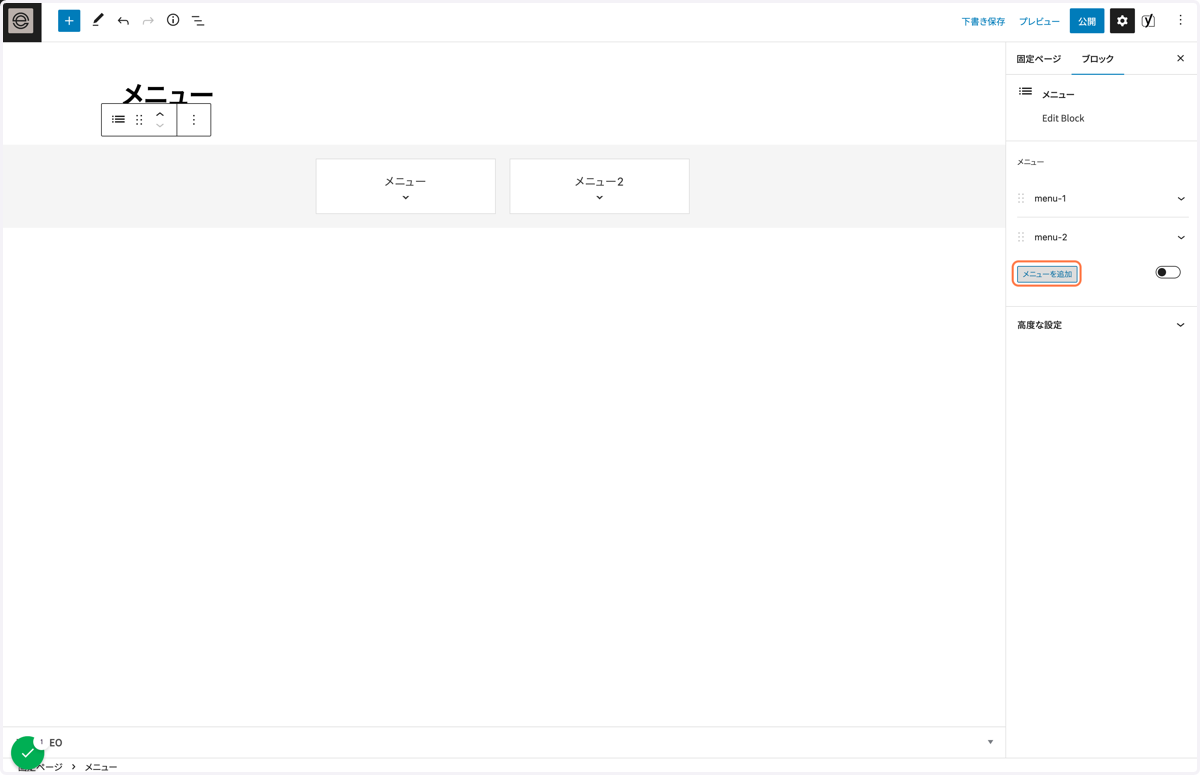Publish the page with 公開 button
1200x775 pixels.
(x=1087, y=21)
